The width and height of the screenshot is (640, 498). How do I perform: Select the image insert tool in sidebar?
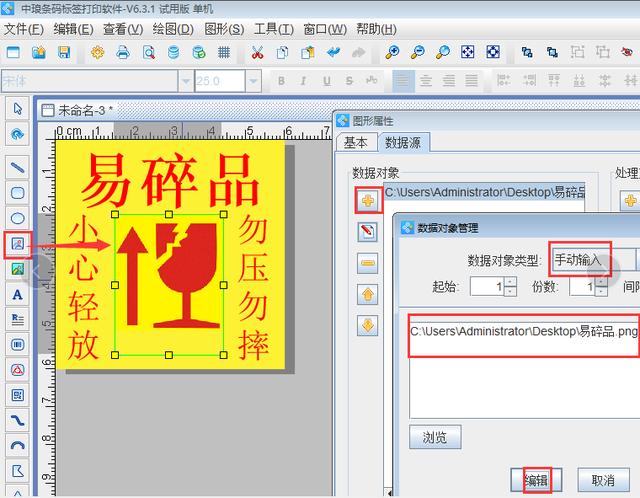coord(17,243)
